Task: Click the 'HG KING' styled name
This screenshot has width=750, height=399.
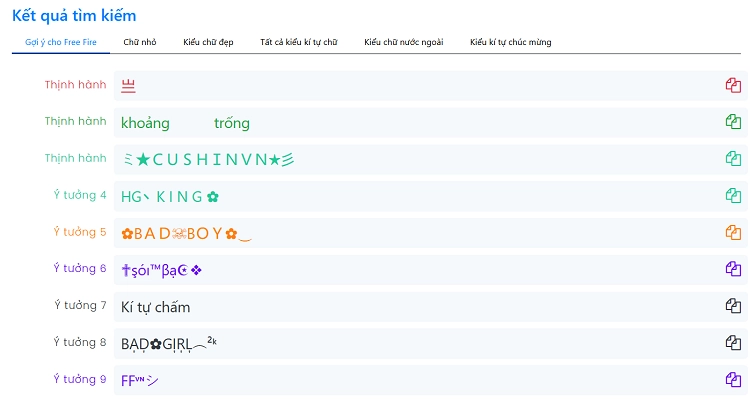Action: (x=170, y=197)
